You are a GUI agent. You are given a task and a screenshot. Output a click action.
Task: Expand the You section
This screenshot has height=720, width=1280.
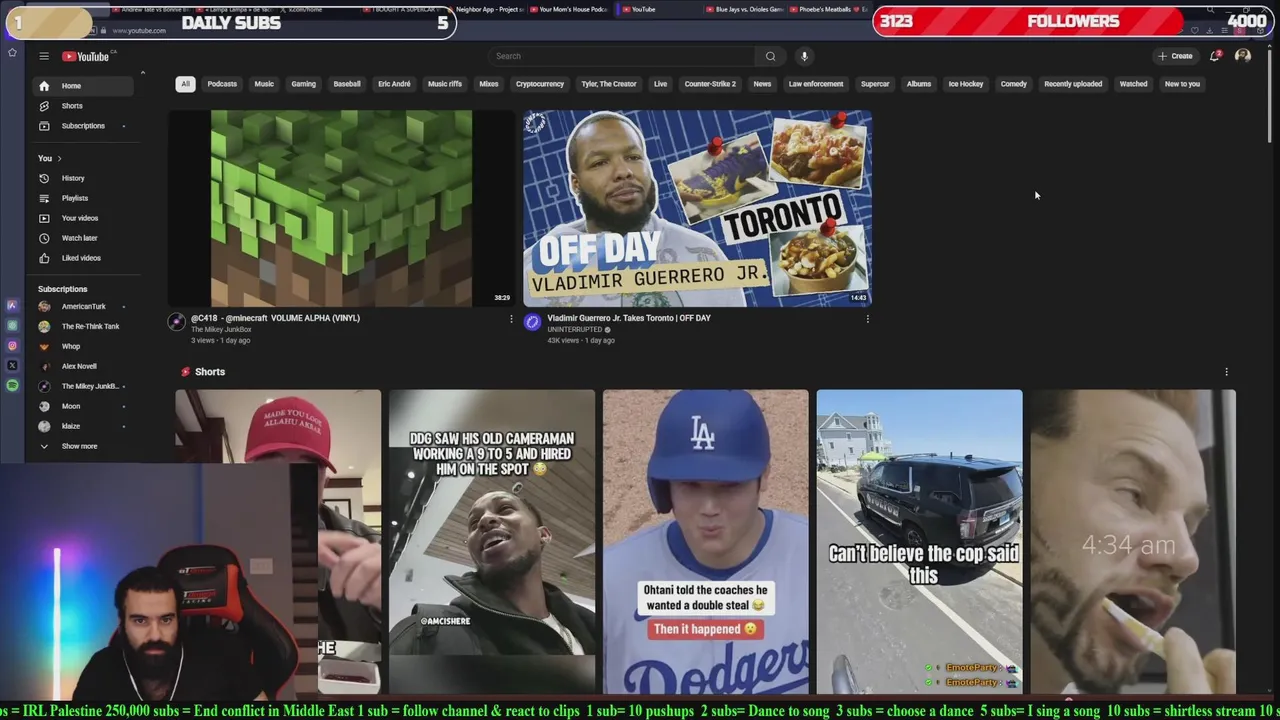50,158
